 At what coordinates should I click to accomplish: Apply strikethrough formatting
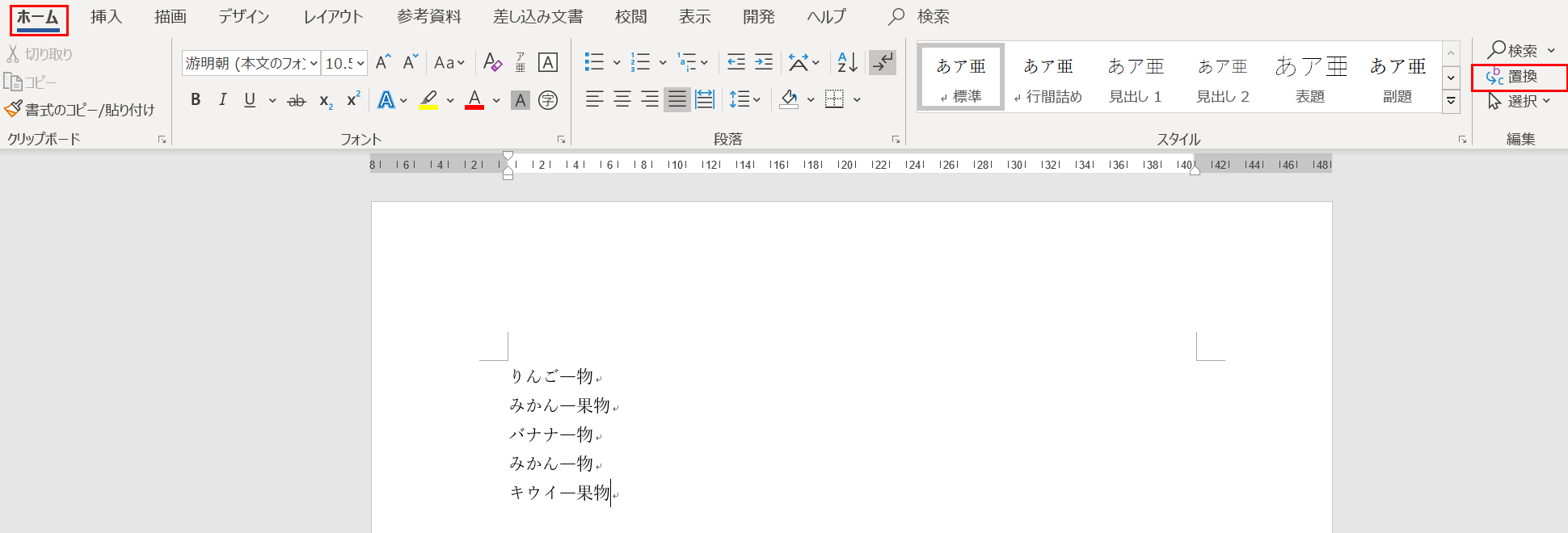point(297,100)
